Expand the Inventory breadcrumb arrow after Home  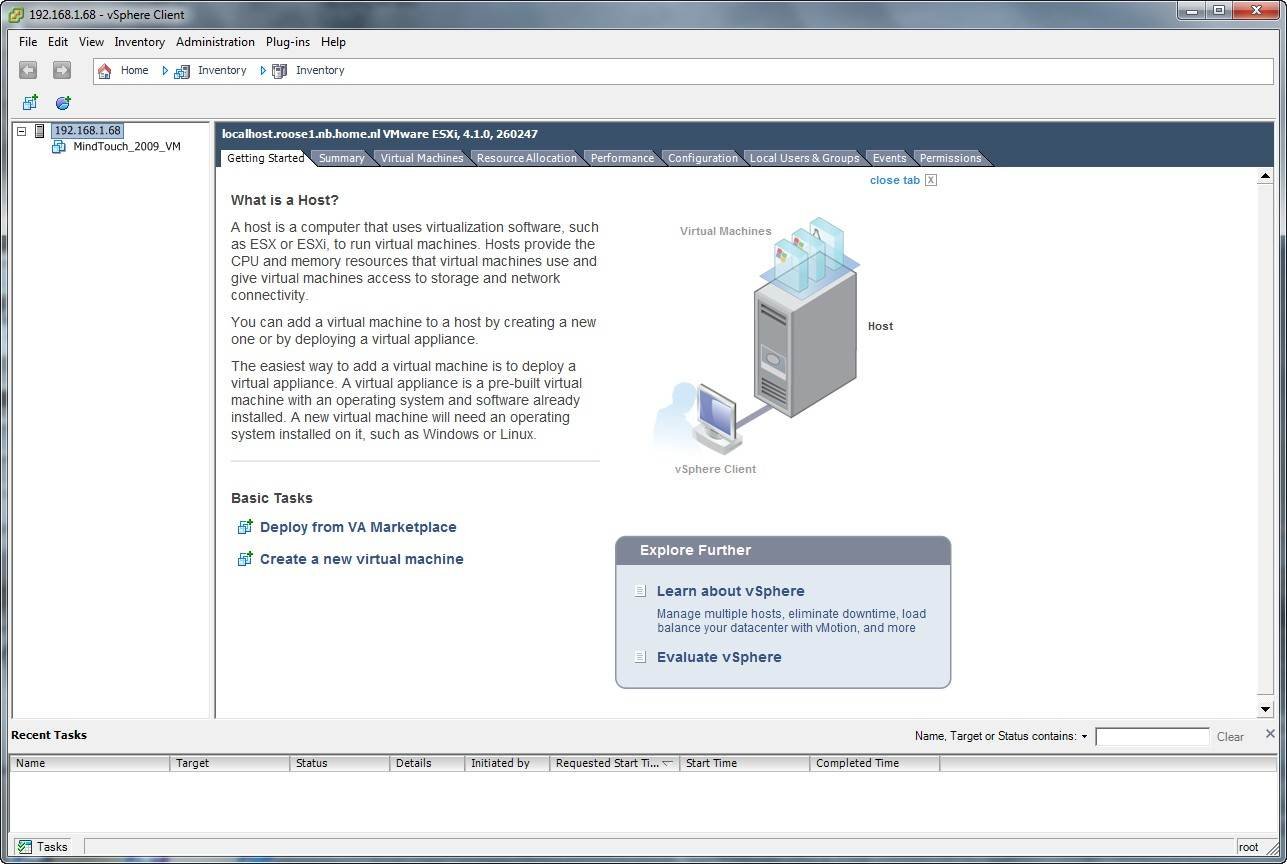point(165,71)
